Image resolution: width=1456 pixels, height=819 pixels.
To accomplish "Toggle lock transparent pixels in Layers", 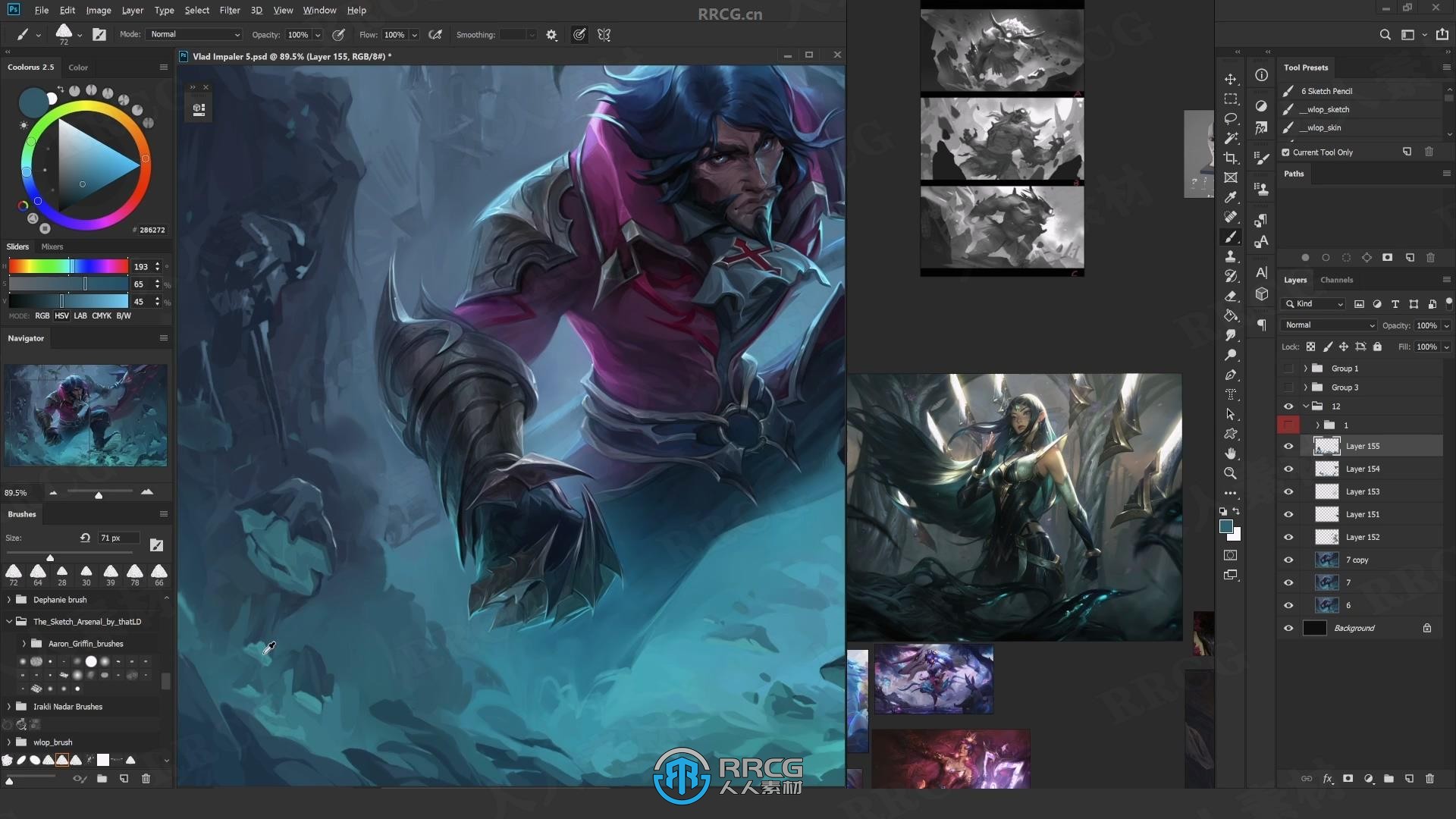I will pos(1310,347).
